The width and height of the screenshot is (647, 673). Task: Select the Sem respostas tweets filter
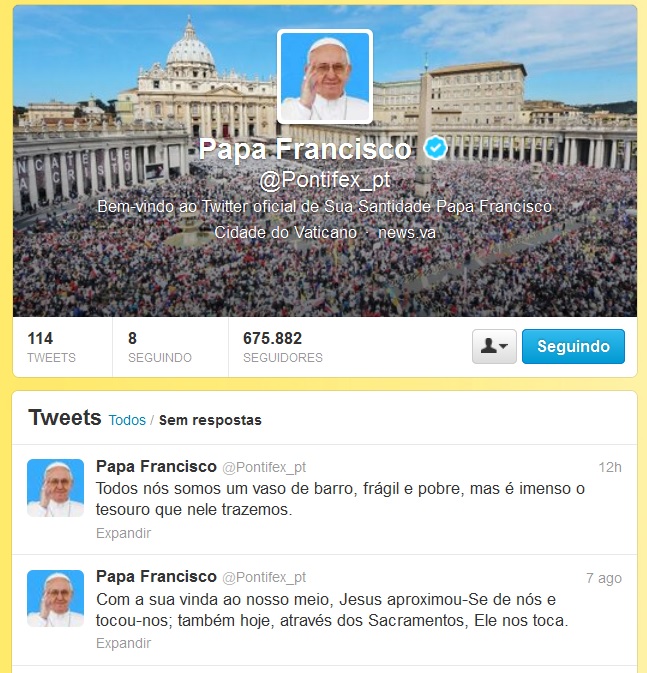[210, 420]
